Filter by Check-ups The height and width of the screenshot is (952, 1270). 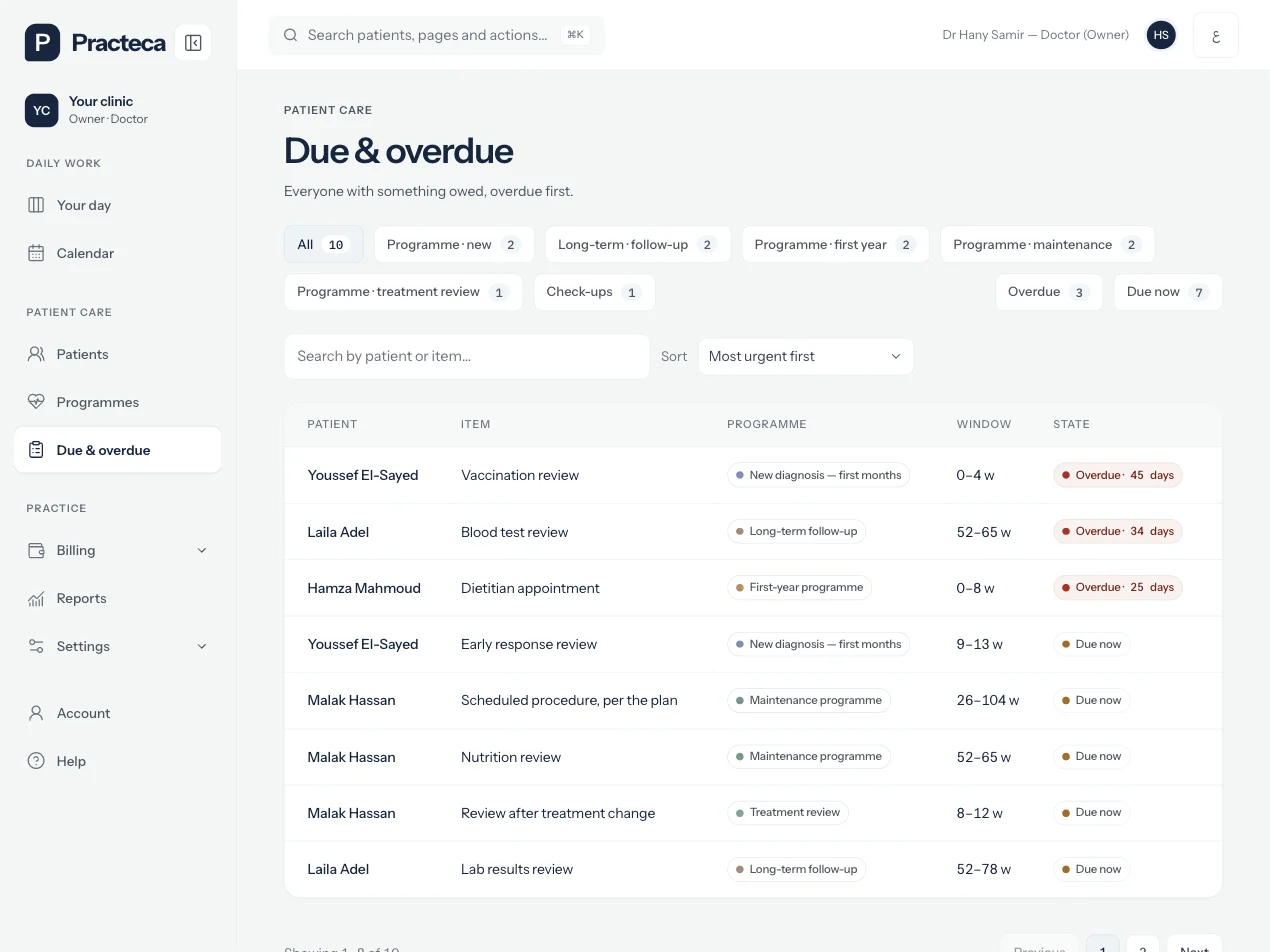594,292
